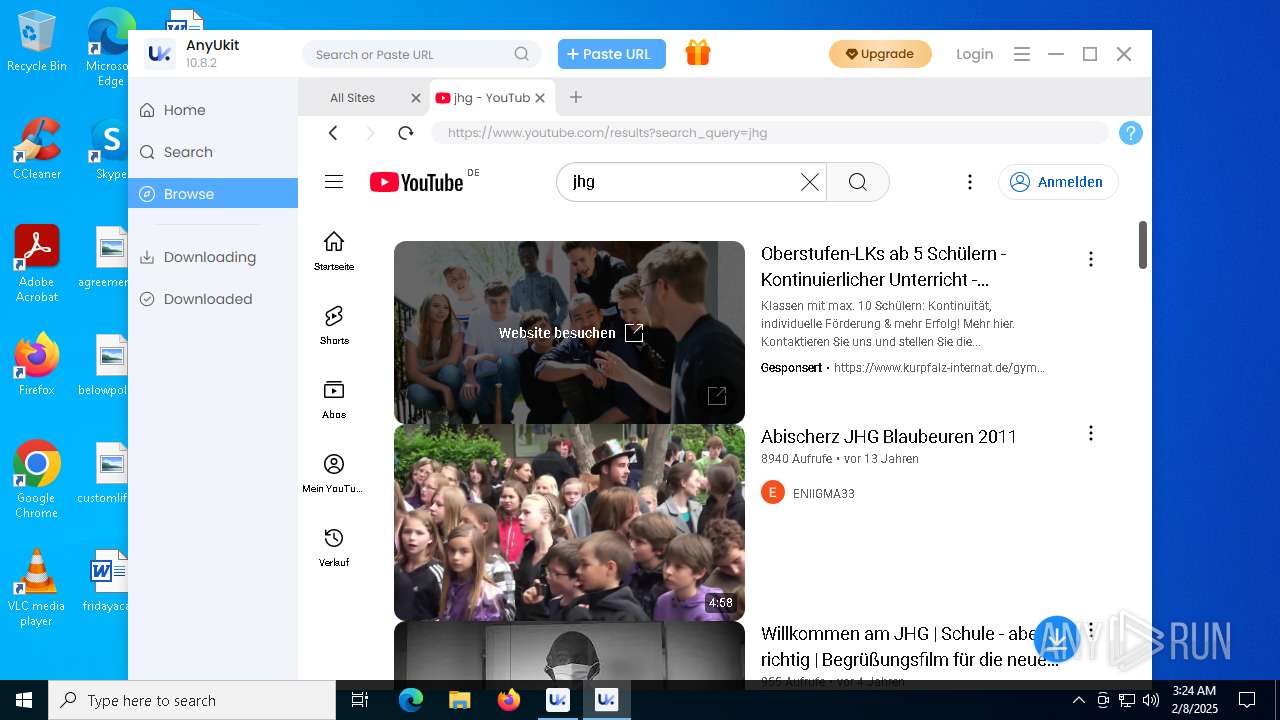Open the help question mark icon

point(1130,133)
